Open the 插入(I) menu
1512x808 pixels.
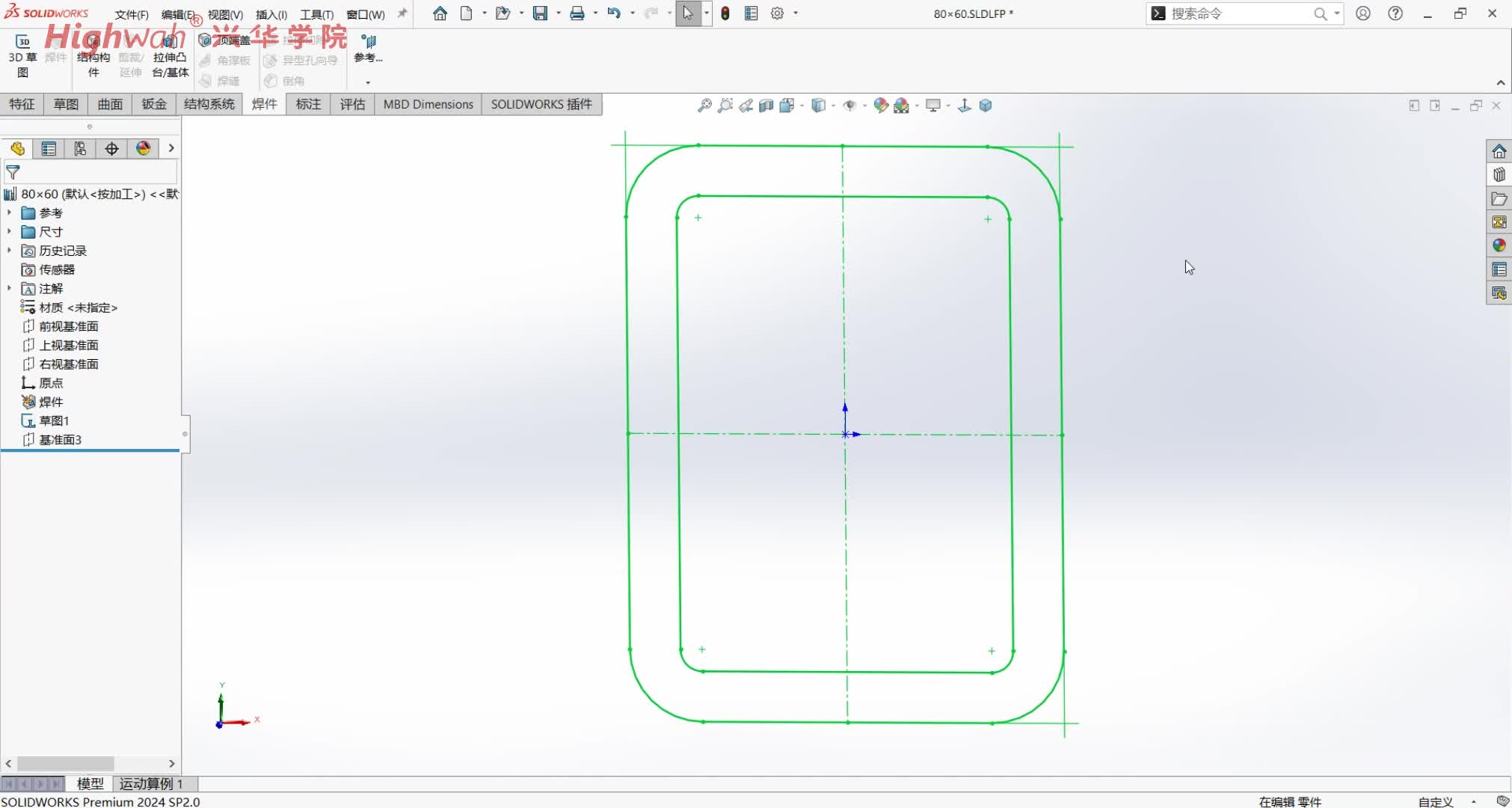click(x=271, y=14)
